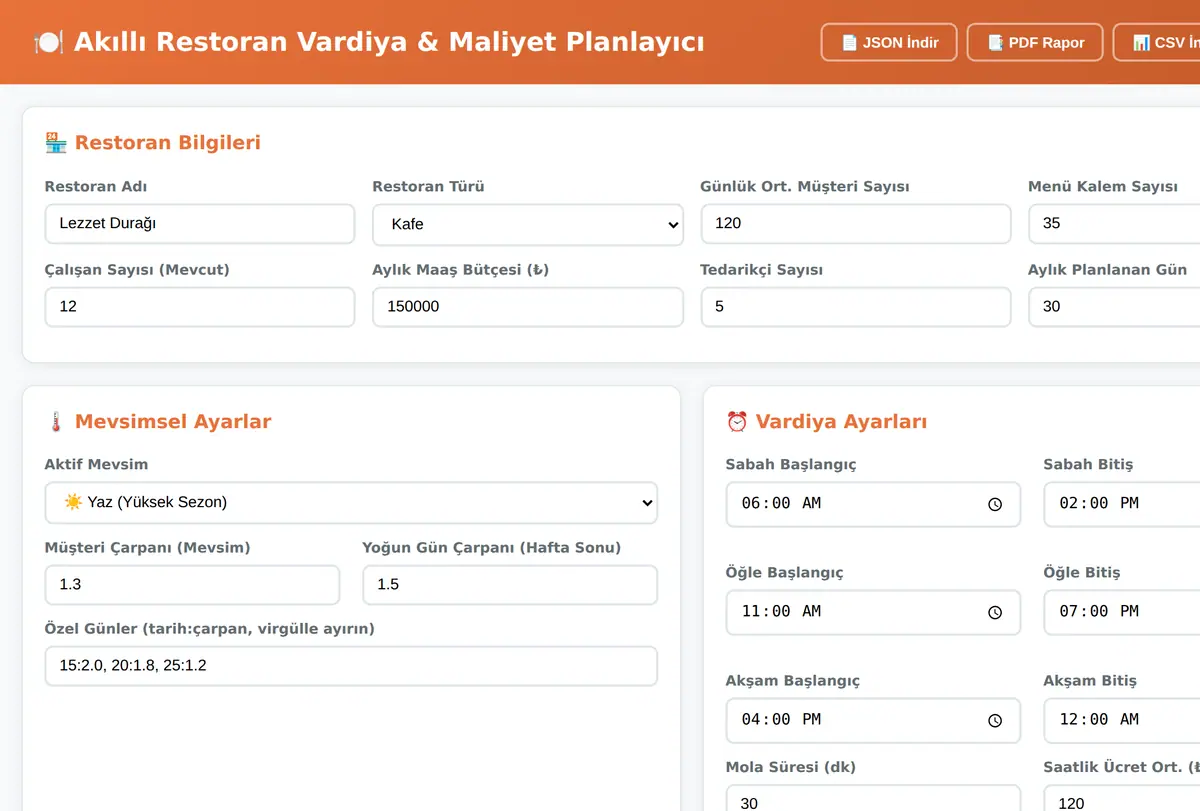
Task: Click the CSV export button
Action: 1157,43
